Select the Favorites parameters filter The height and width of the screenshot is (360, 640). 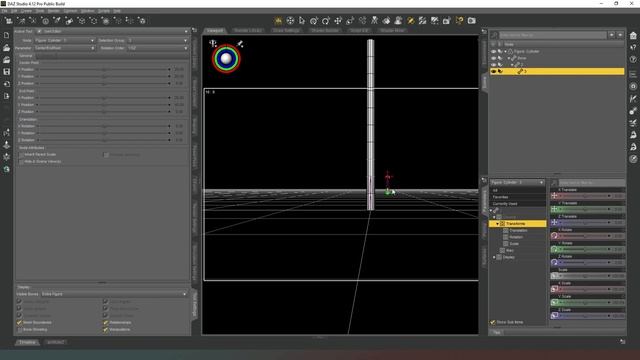(518, 197)
